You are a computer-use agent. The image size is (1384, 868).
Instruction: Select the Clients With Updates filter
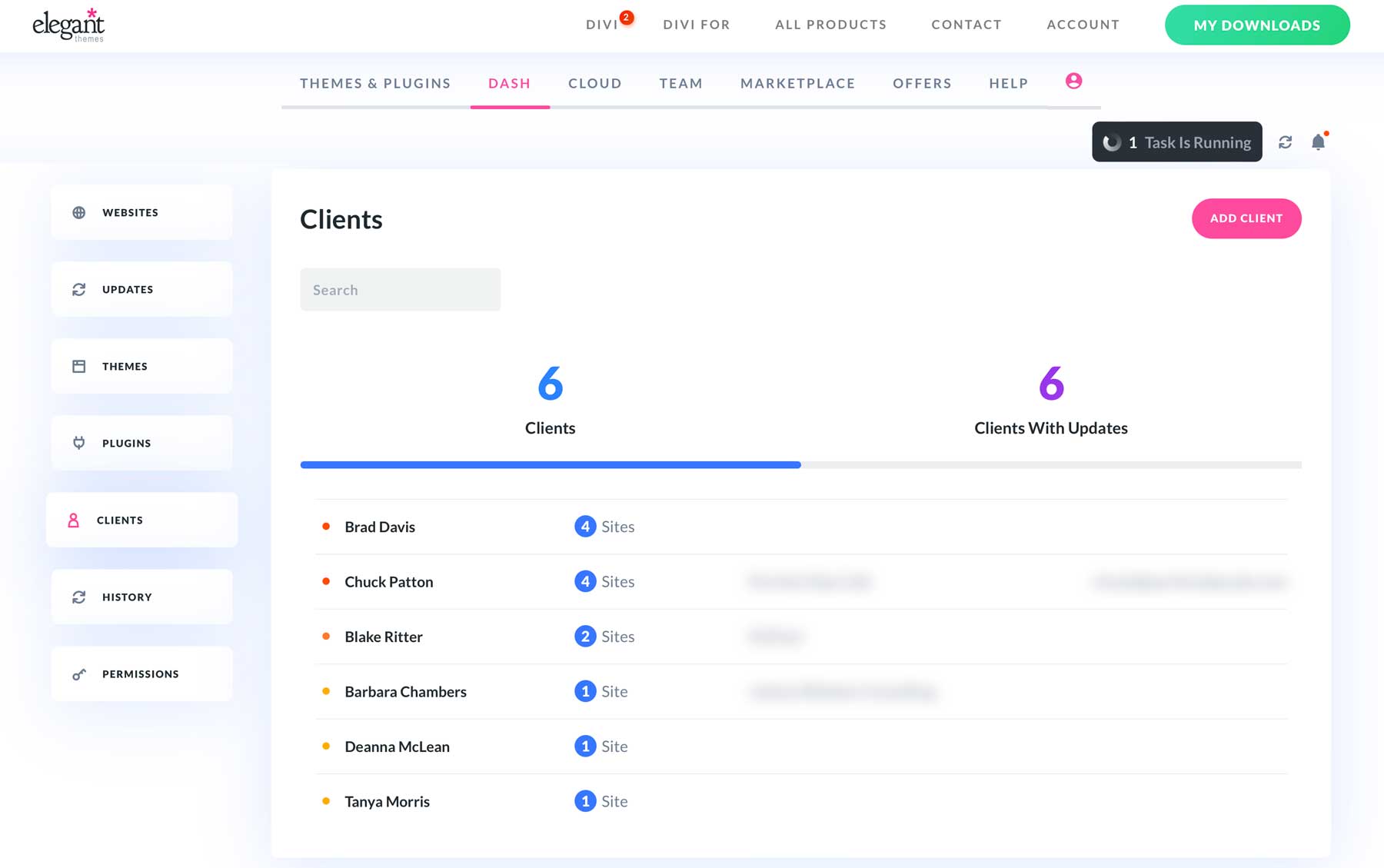tap(1051, 402)
